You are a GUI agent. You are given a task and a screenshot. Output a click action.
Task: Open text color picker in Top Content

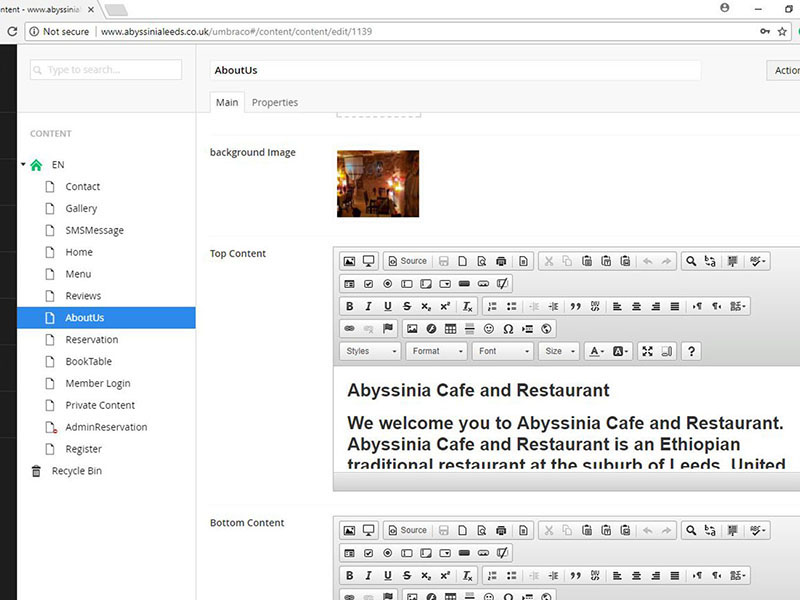pyautogui.click(x=596, y=351)
